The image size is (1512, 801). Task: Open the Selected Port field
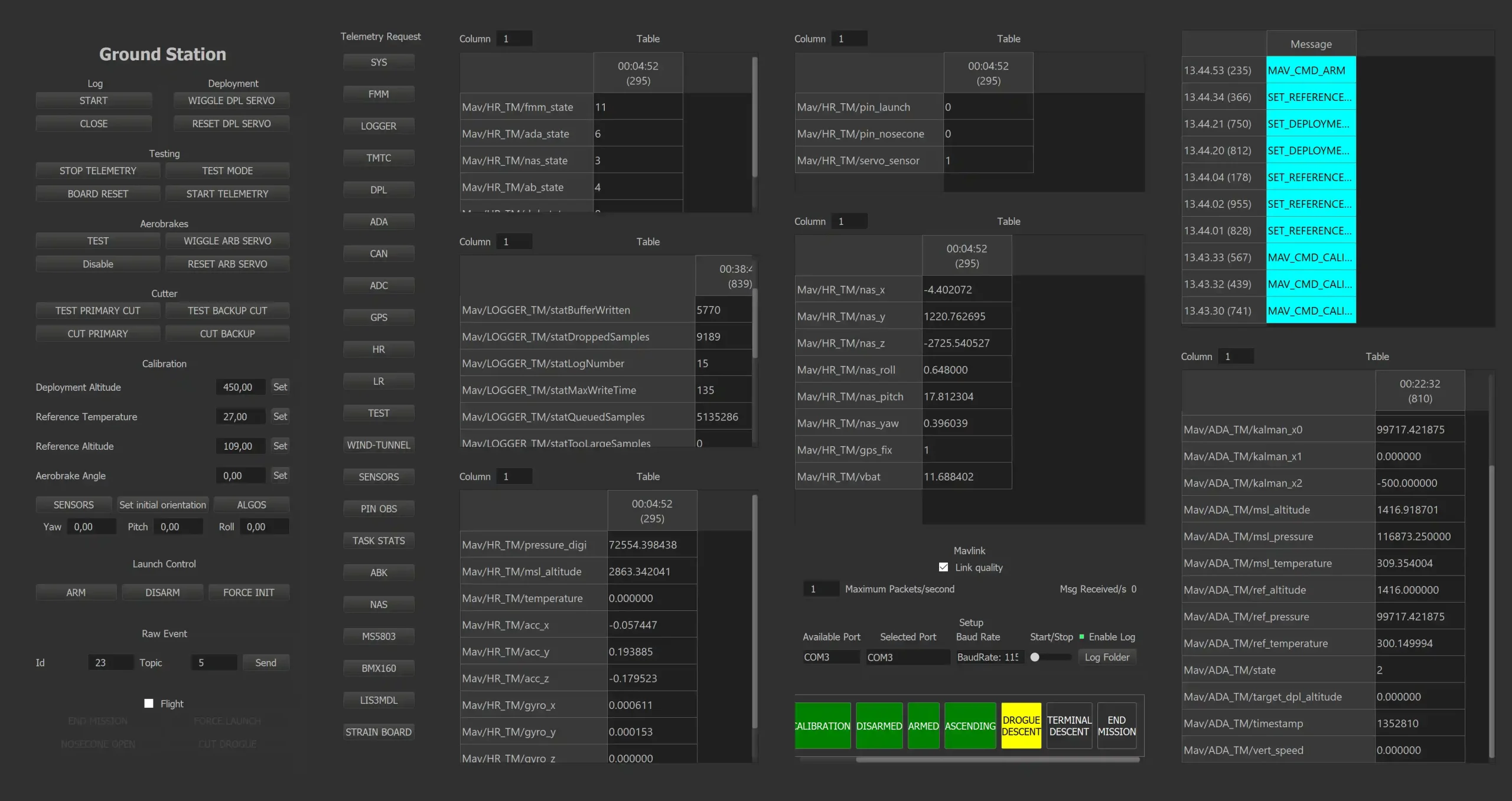coord(907,657)
